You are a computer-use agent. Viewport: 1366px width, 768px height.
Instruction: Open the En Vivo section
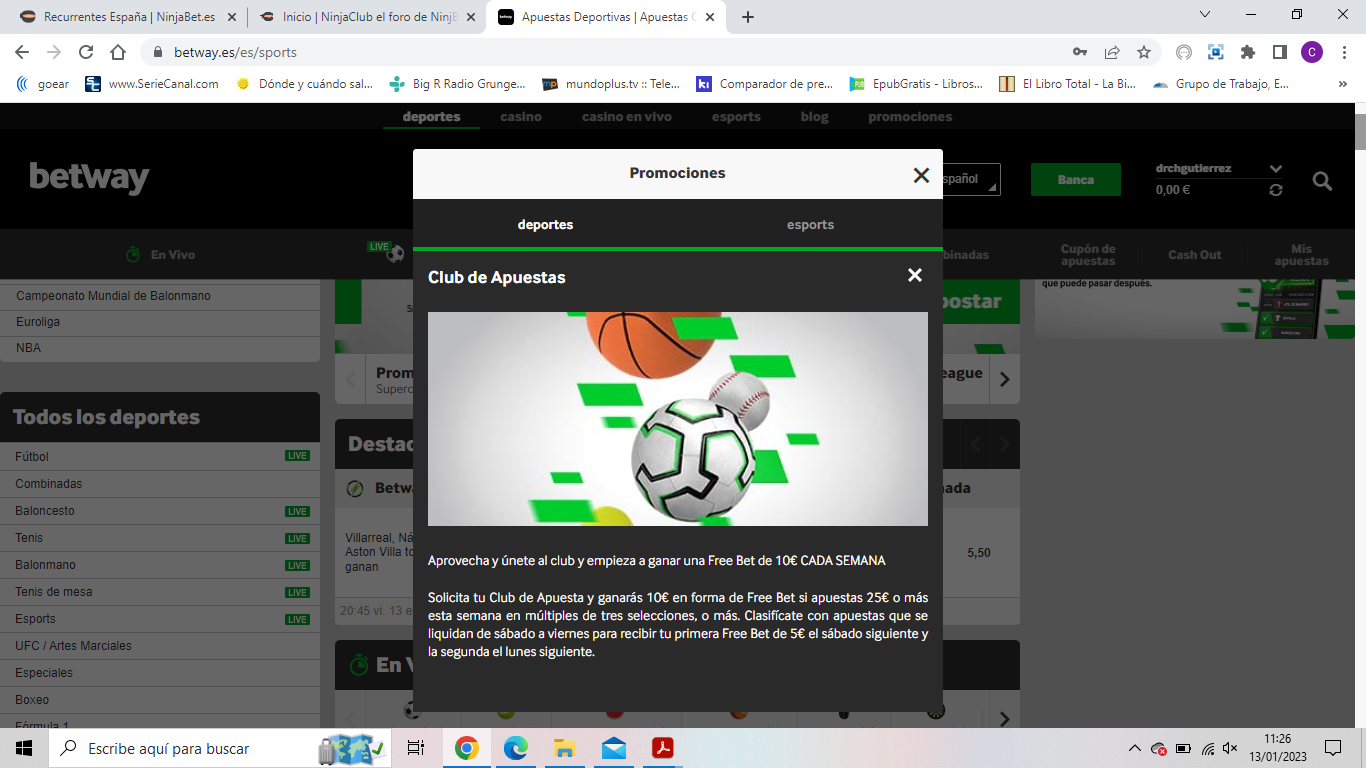[x=160, y=255]
